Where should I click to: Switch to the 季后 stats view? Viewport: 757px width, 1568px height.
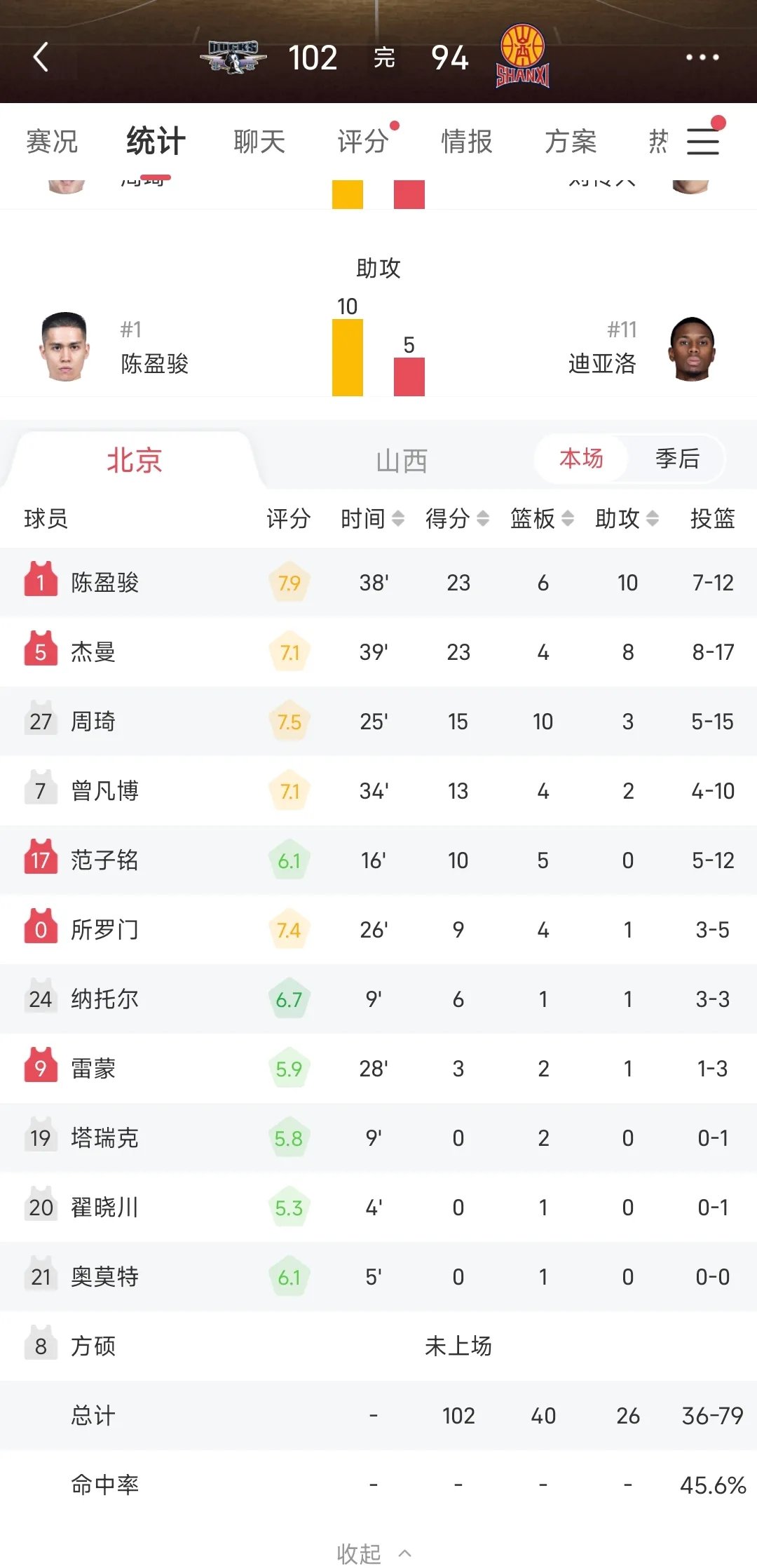coord(676,459)
